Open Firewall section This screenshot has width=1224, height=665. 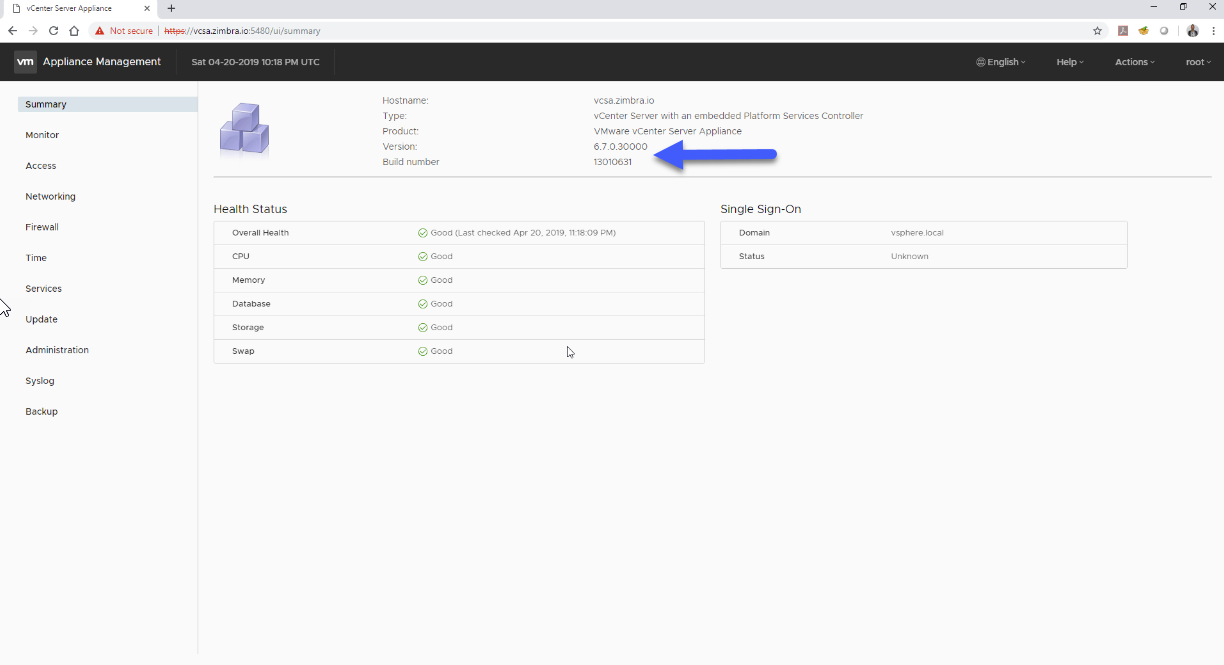(42, 227)
